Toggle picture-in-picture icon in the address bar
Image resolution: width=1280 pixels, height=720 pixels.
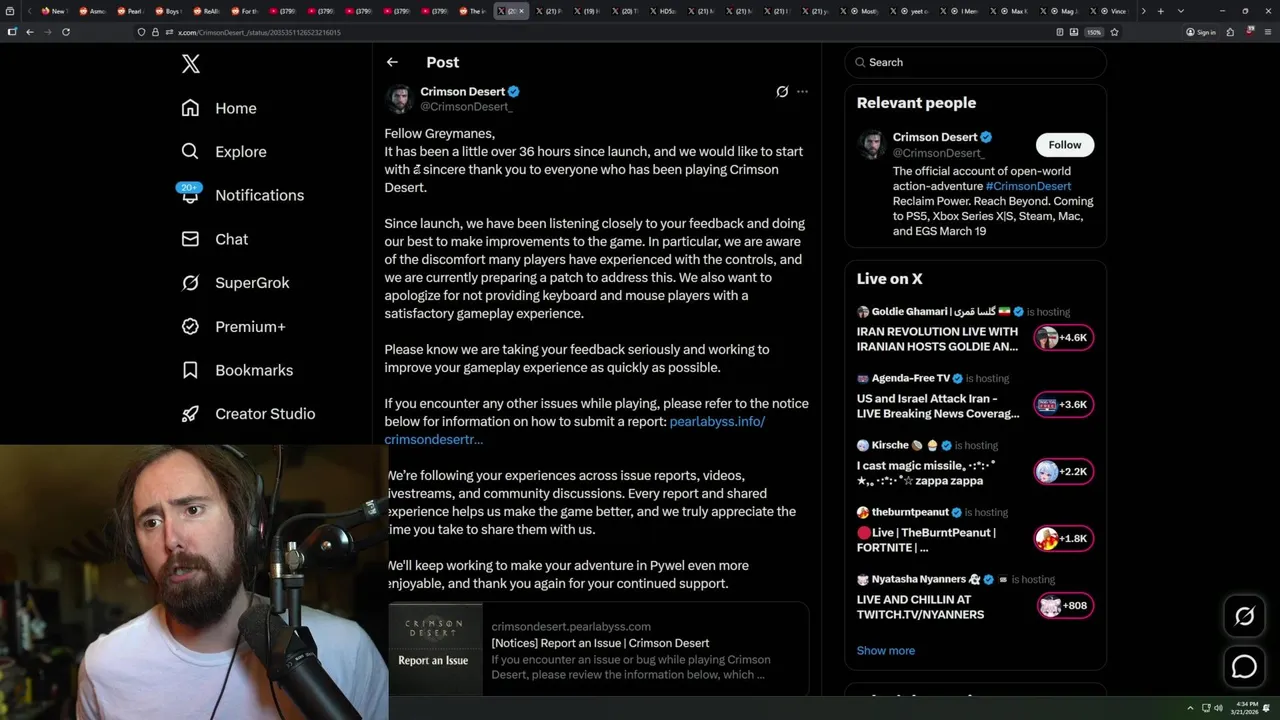[x=1074, y=32]
